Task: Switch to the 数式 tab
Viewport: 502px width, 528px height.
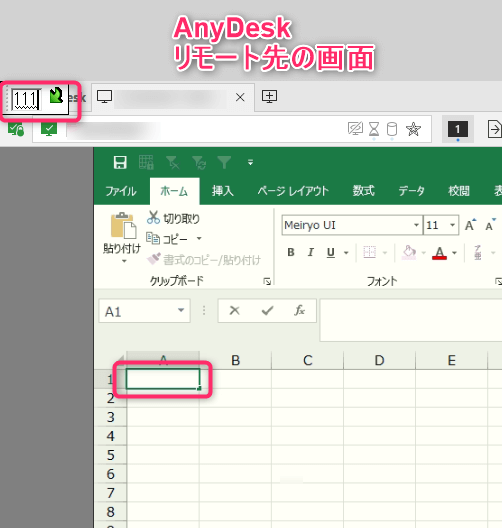Action: (x=364, y=191)
